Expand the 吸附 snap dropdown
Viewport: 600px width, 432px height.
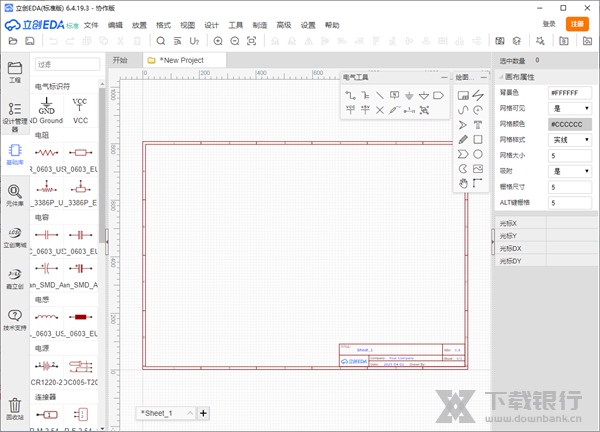570,172
